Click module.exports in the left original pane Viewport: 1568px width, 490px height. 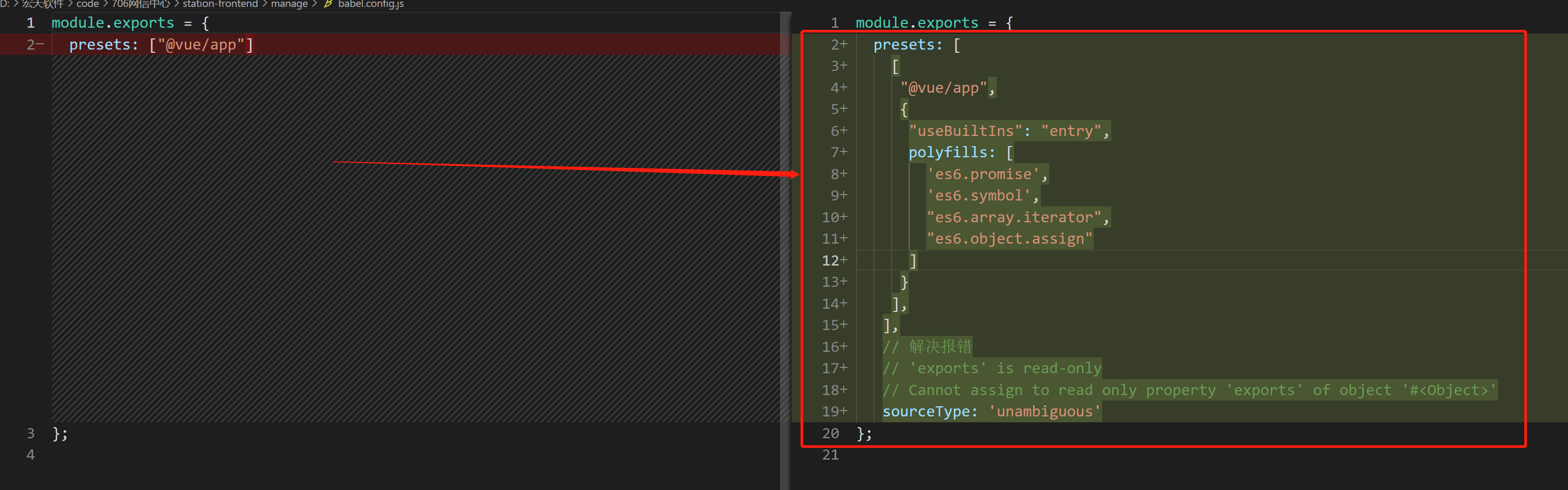(x=112, y=23)
